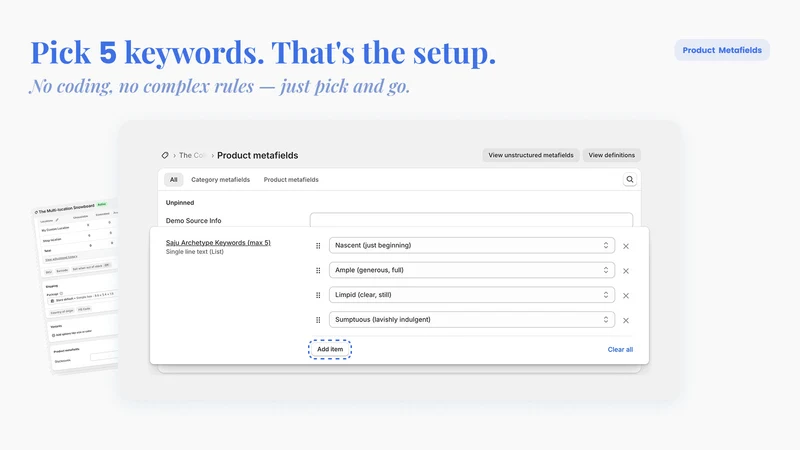
Task: Grab drag handle for Ample keyword row
Action: [318, 270]
